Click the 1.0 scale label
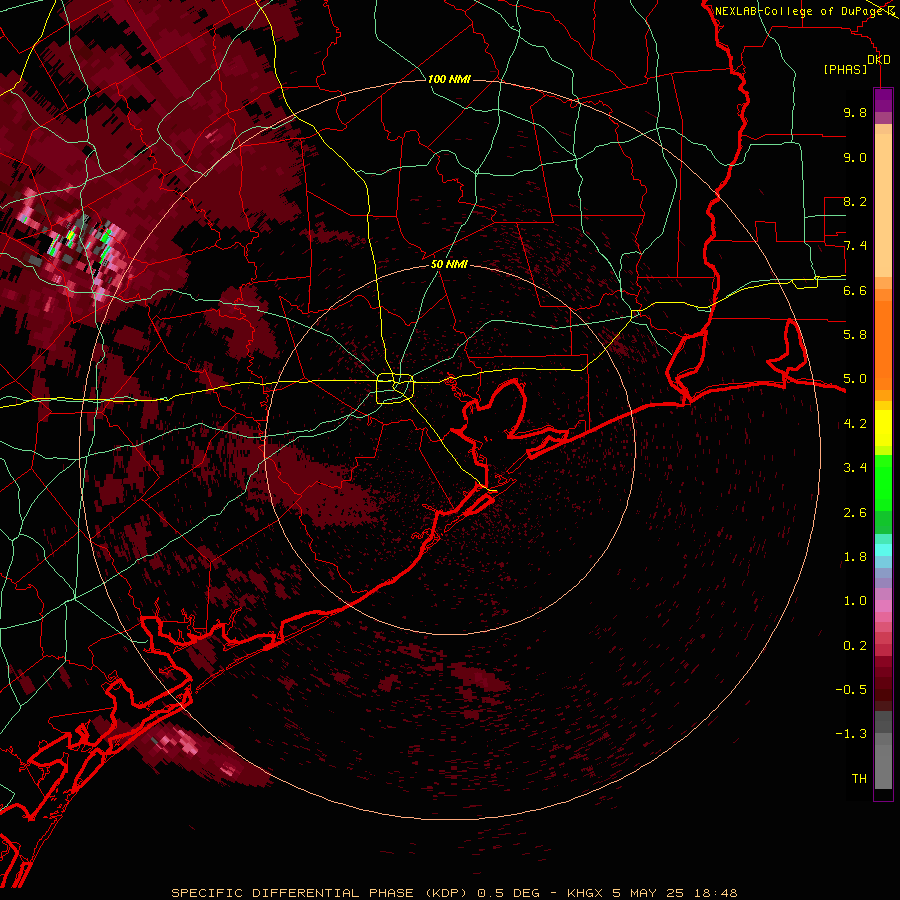 855,601
